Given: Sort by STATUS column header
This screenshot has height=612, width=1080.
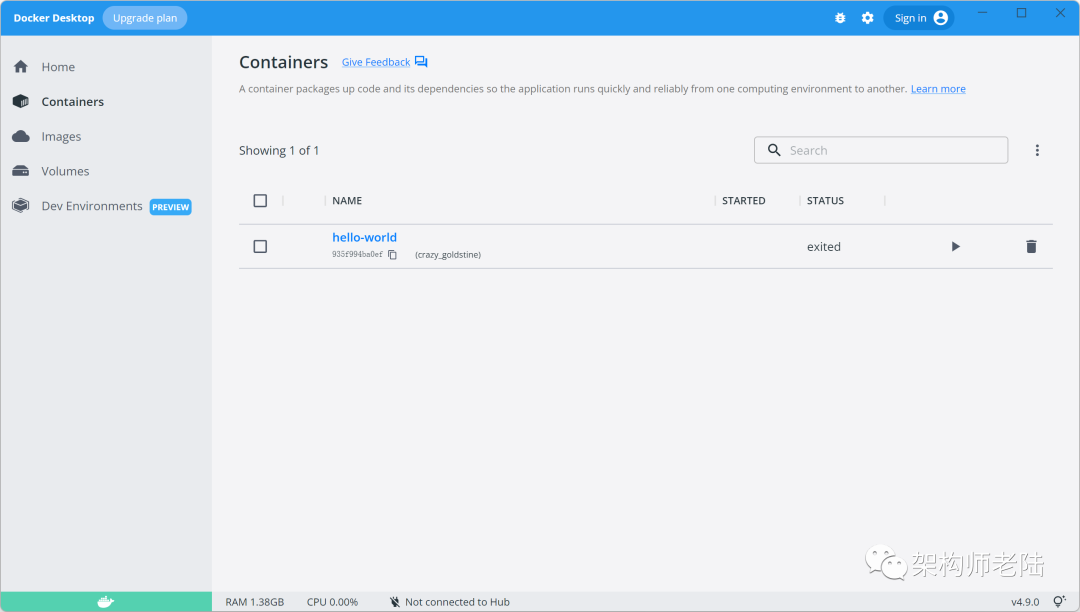Looking at the screenshot, I should [825, 200].
